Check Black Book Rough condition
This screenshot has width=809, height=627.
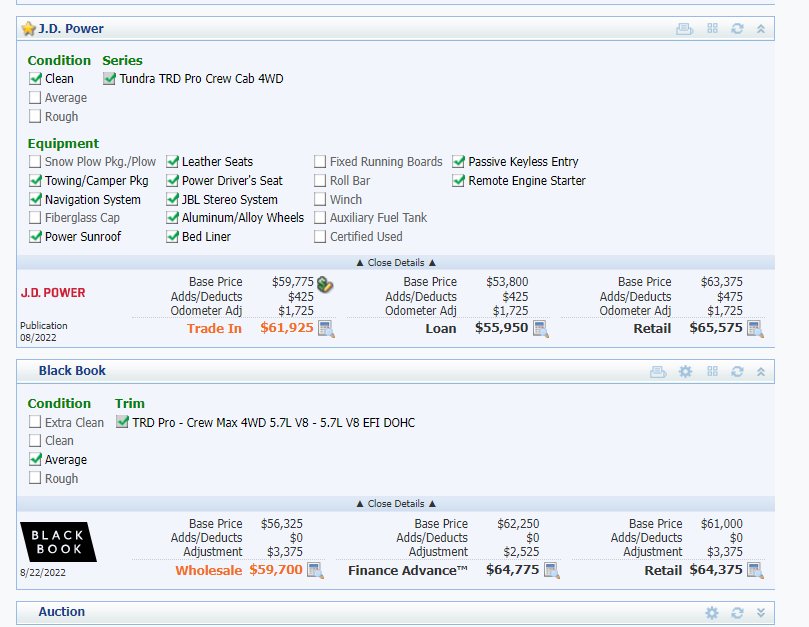(x=35, y=478)
